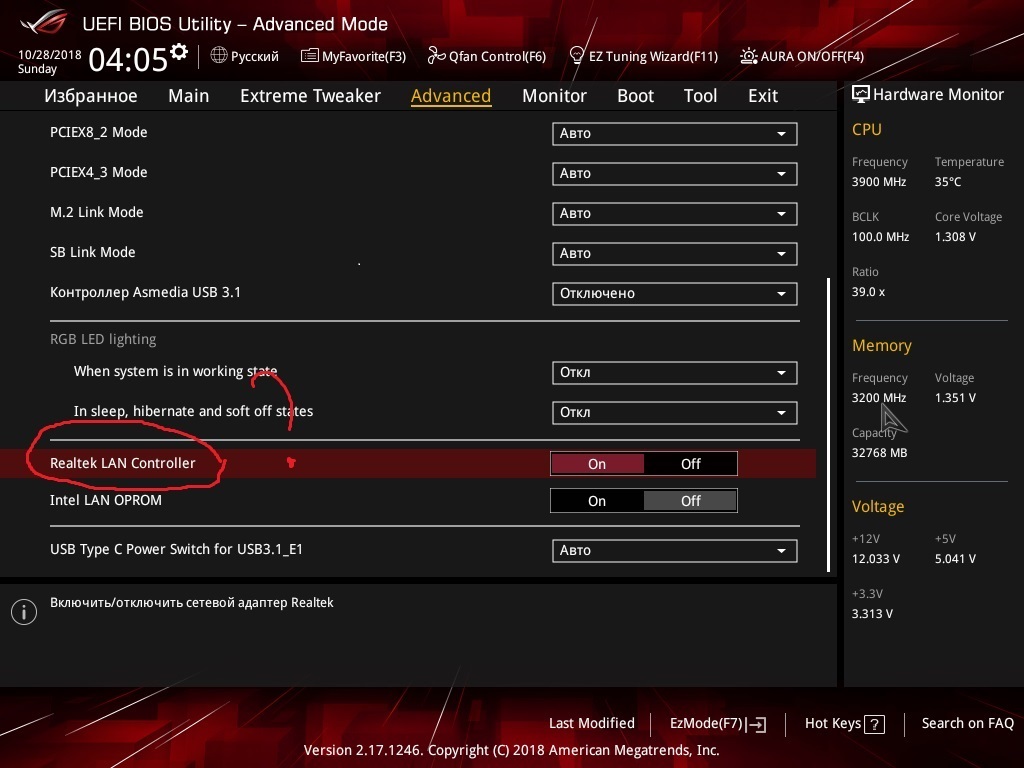Set Intel LAN OPROM to On

coord(597,501)
